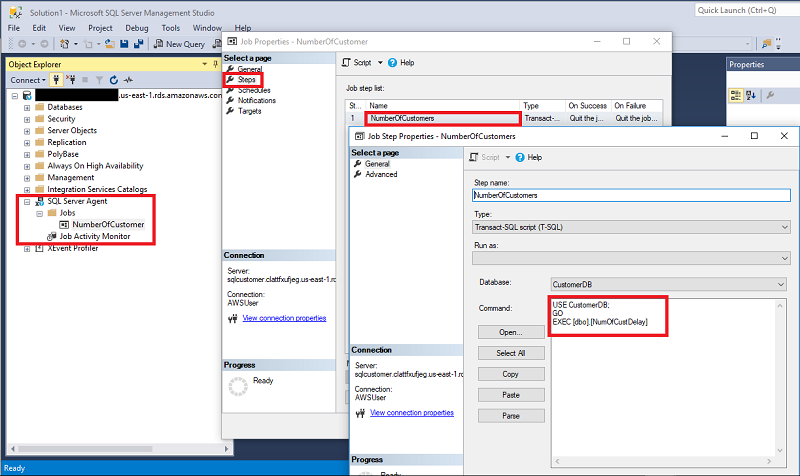Click Script button in Job Properties window

click(x=357, y=63)
